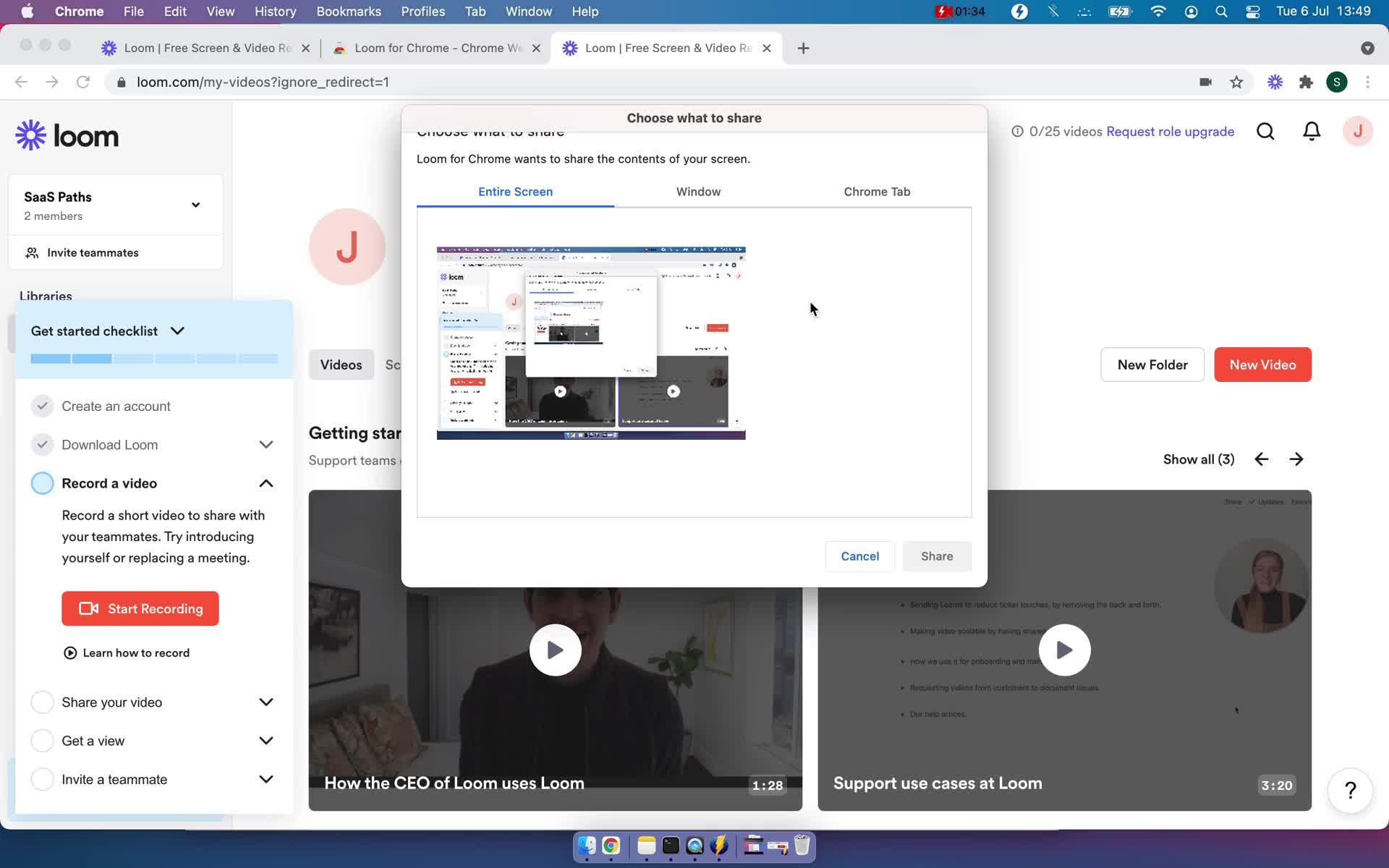Click the learn how to record icon
1389x868 pixels.
pyautogui.click(x=69, y=652)
